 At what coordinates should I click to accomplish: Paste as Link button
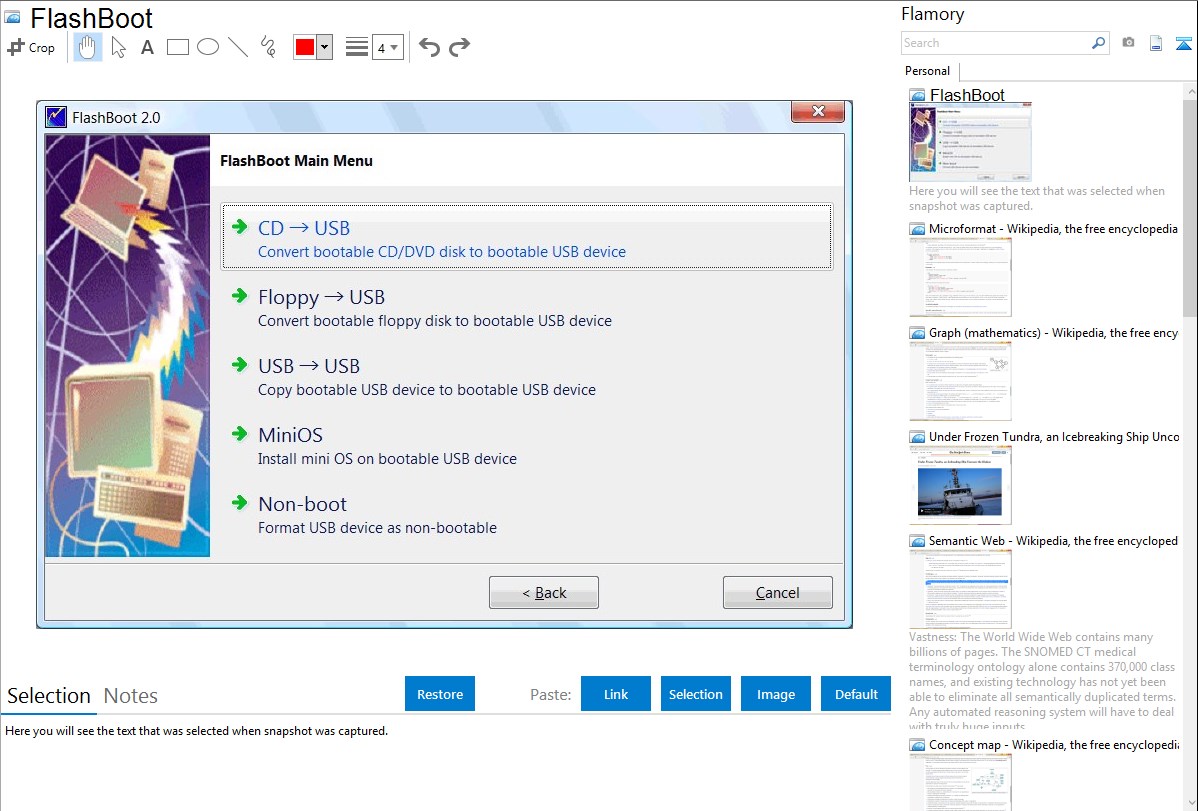616,693
